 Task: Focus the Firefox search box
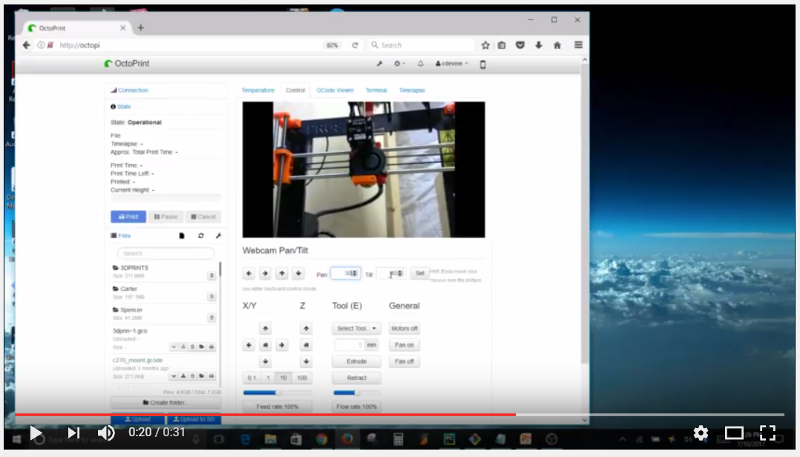[421, 45]
